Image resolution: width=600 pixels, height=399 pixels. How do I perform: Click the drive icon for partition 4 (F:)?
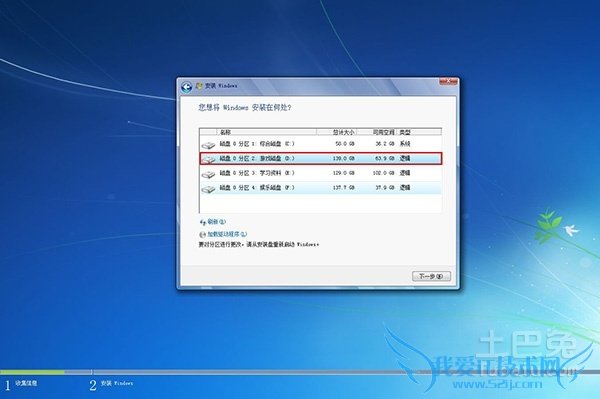[x=209, y=189]
